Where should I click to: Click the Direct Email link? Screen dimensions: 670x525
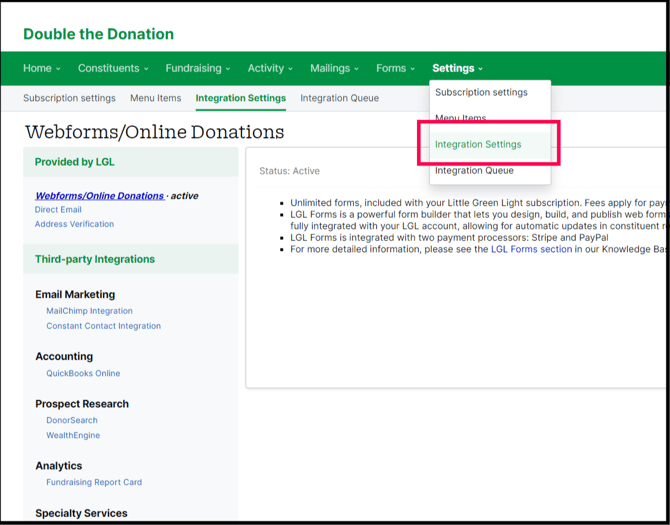[x=58, y=210]
